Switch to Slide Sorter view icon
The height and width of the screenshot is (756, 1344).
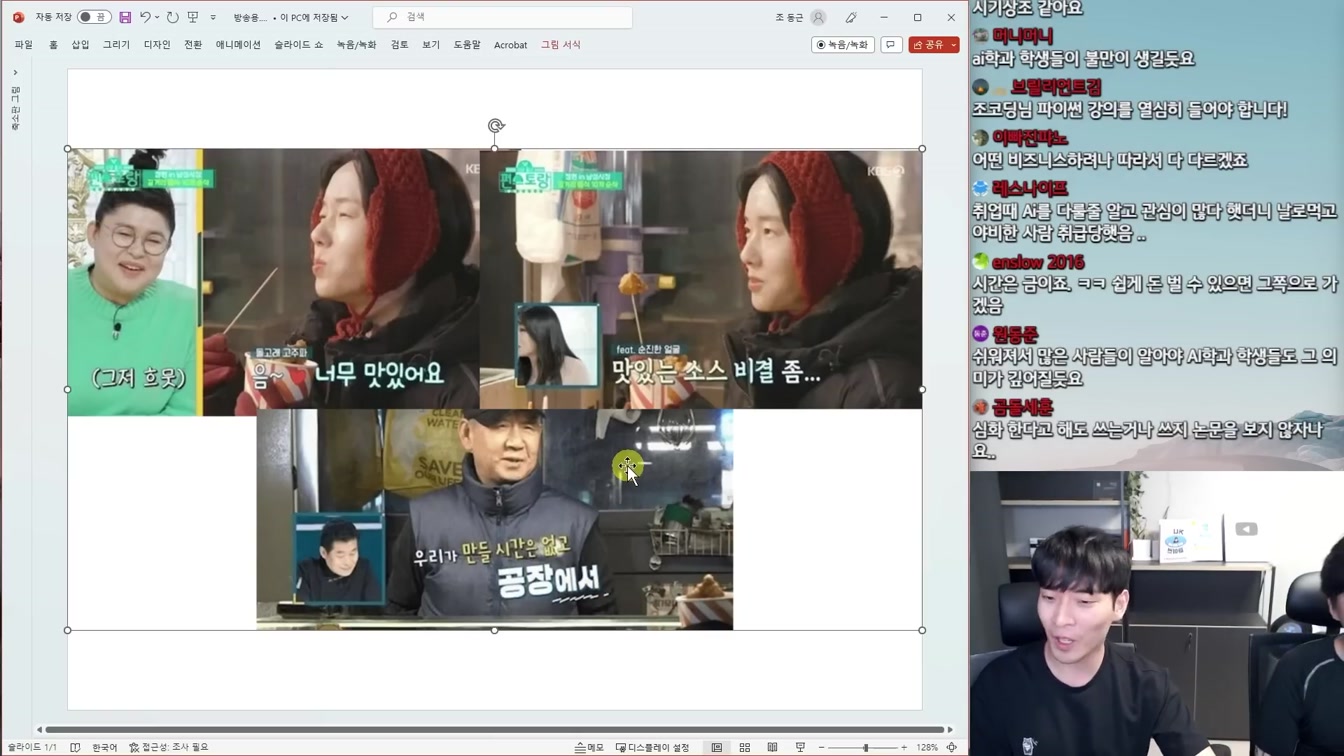[x=745, y=747]
